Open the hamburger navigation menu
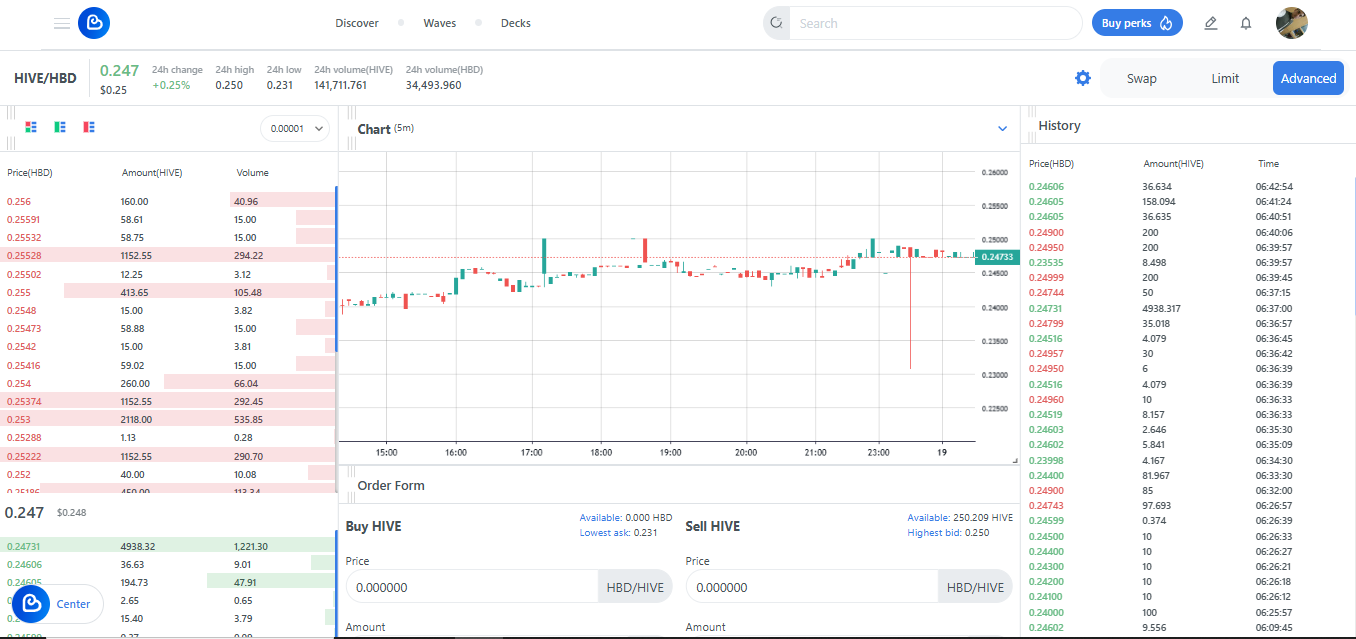 [x=62, y=23]
